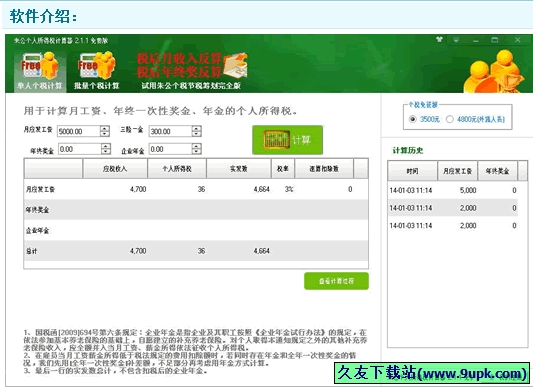Click the 查看计算过程 button
This screenshot has width=533, height=387.
tap(336, 281)
